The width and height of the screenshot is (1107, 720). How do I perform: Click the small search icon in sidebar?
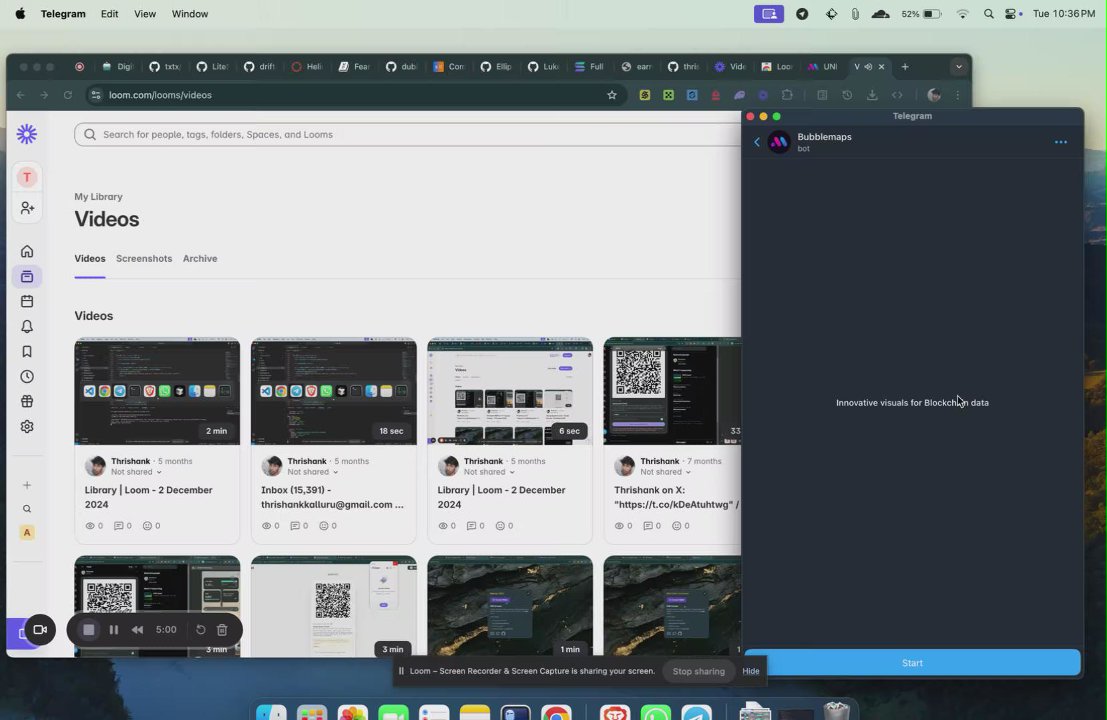tap(27, 509)
